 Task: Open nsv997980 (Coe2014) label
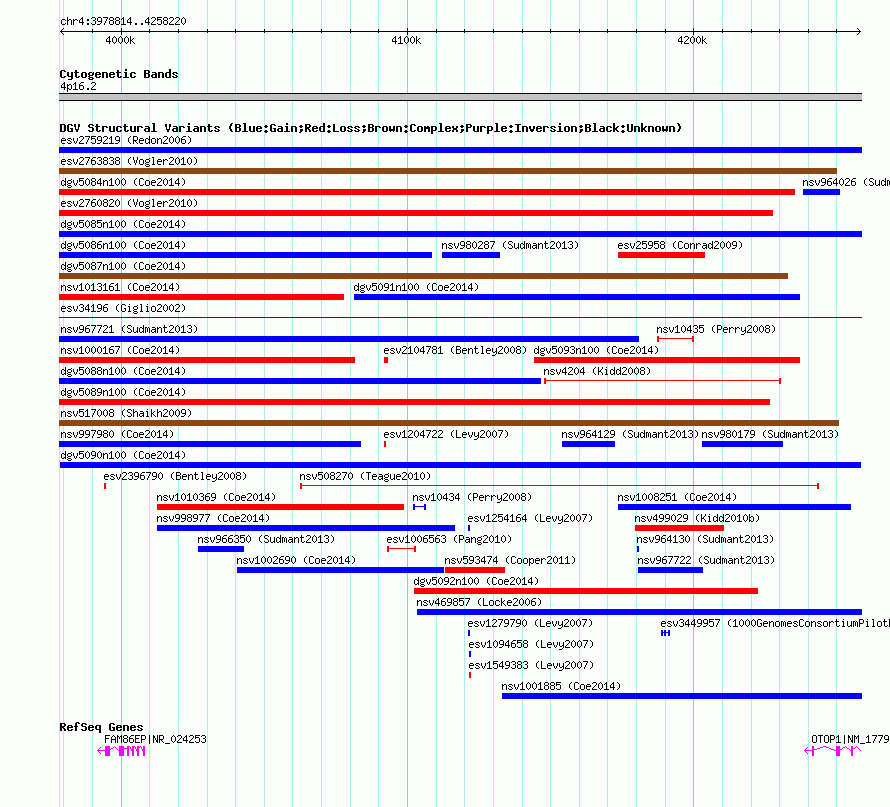pyautogui.click(x=117, y=434)
